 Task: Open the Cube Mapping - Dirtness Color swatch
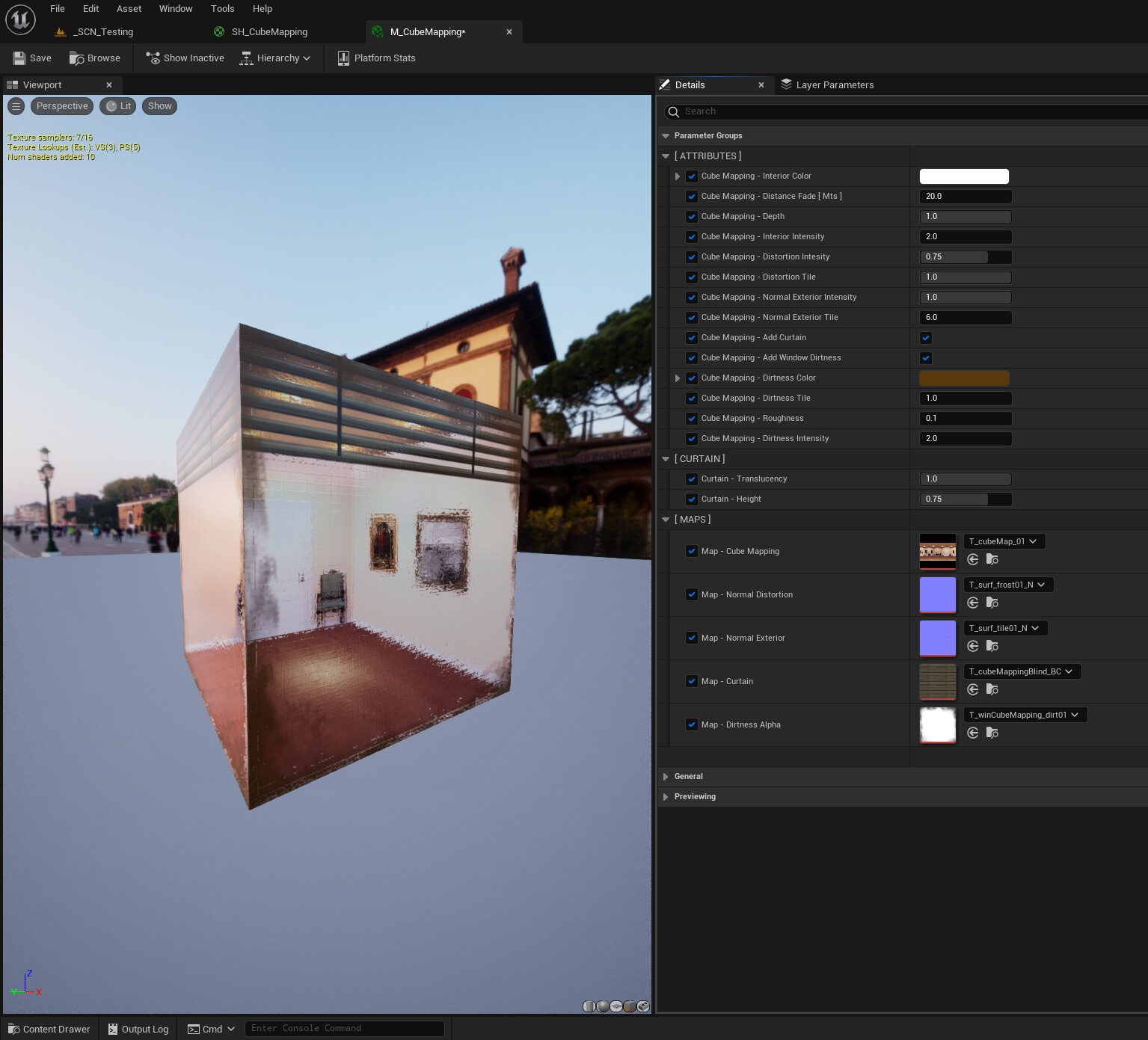pos(963,378)
